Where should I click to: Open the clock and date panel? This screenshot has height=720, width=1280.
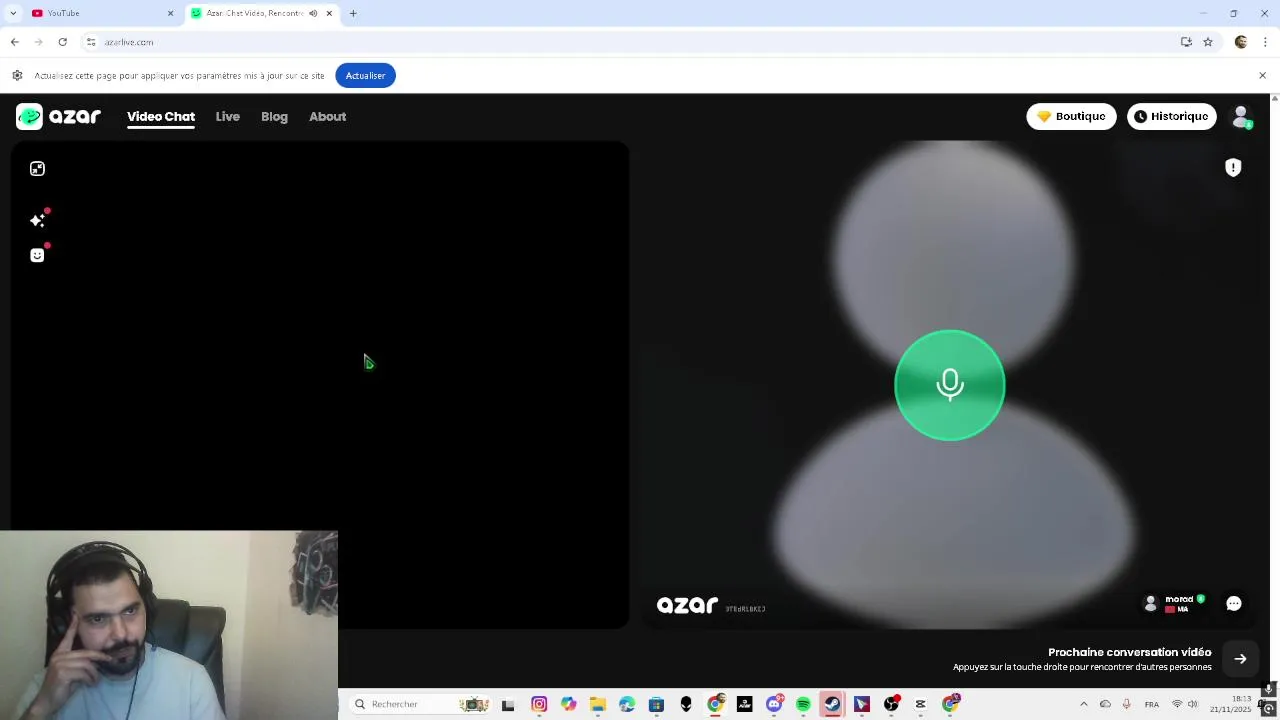point(1230,704)
